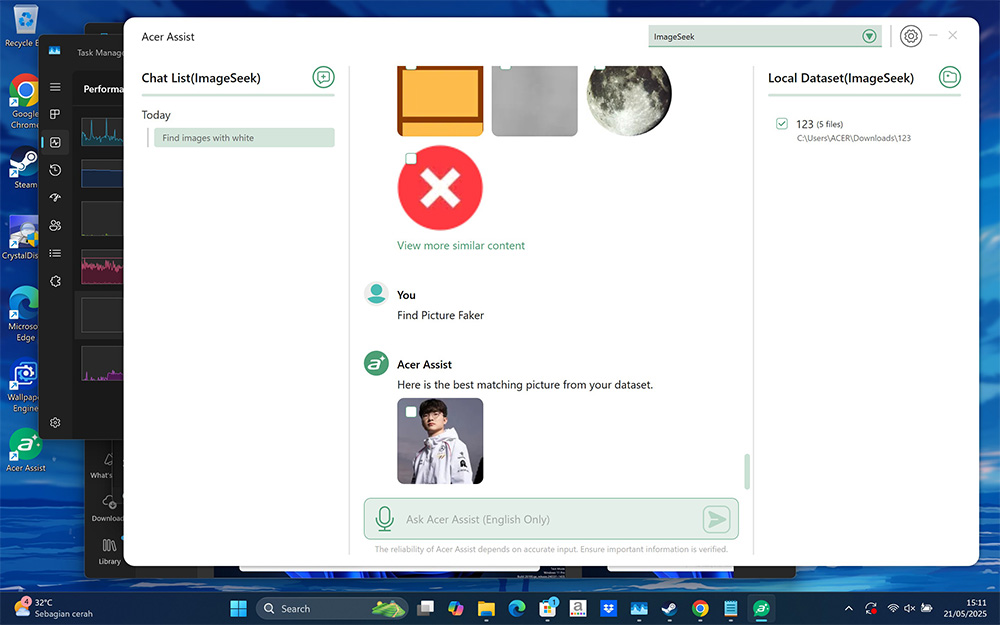Open Wallpaper Engine desktop shortcut
1000x625 pixels.
click(x=24, y=387)
